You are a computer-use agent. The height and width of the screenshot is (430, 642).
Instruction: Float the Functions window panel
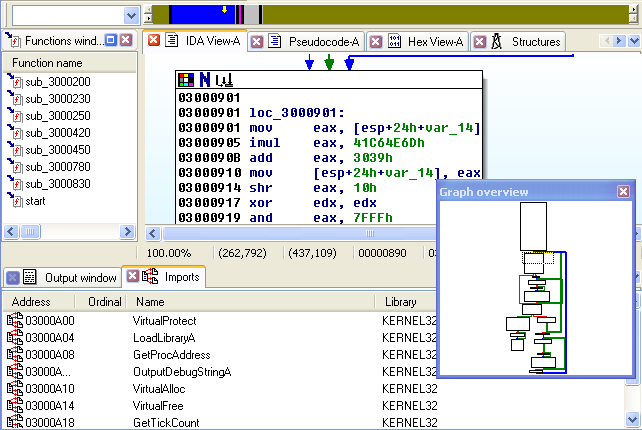[110, 40]
